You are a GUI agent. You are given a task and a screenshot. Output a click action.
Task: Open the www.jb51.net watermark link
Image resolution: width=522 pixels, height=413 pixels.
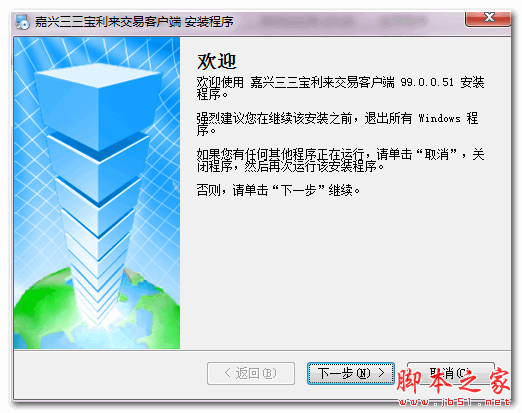click(454, 402)
